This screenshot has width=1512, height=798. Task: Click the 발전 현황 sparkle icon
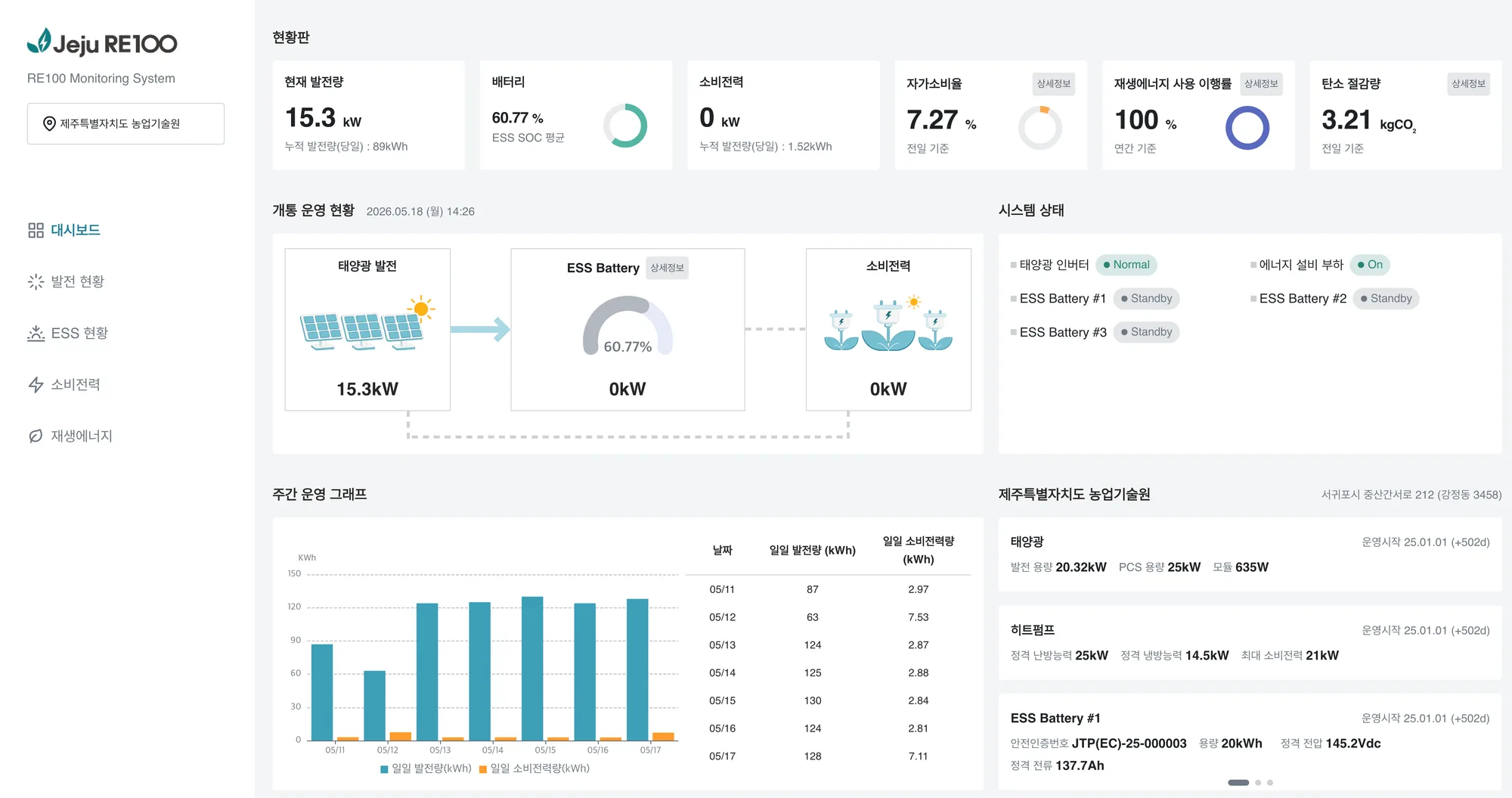click(36, 281)
